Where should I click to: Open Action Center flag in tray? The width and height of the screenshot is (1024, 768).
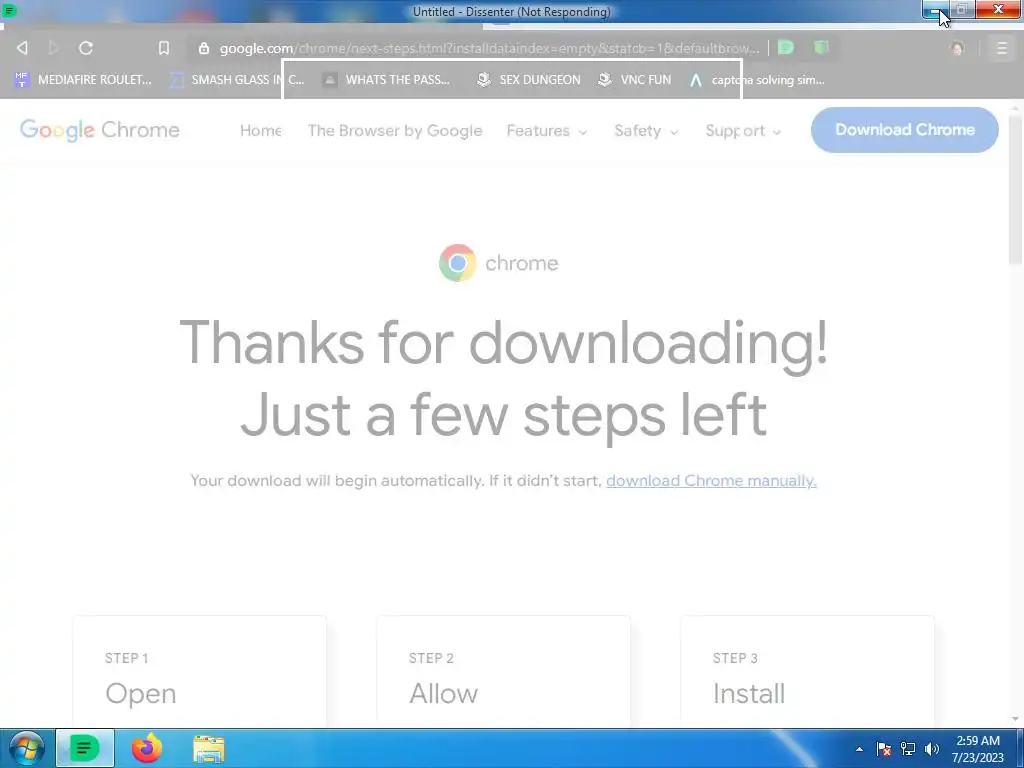(x=884, y=749)
